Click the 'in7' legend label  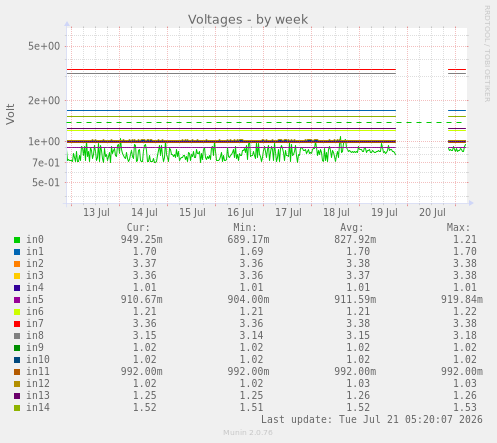[x=35, y=324]
